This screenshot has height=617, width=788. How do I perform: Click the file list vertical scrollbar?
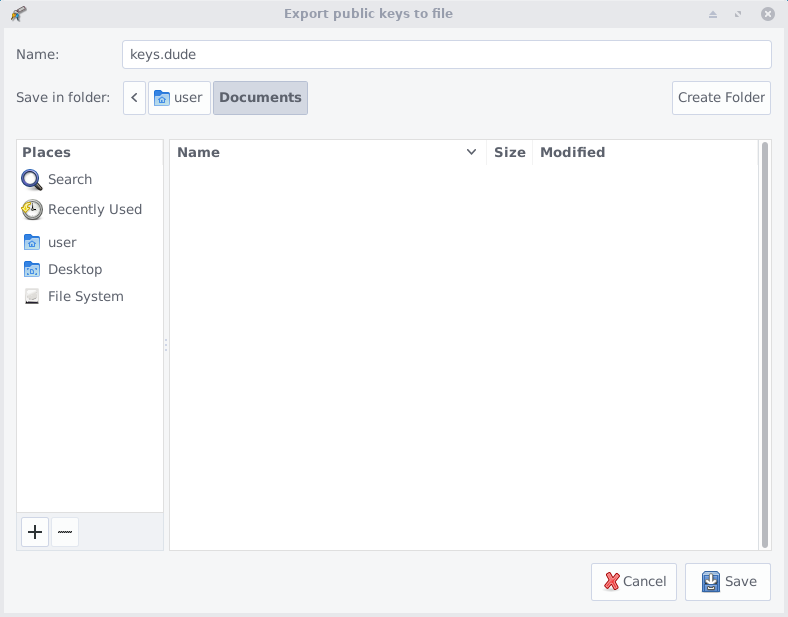765,345
